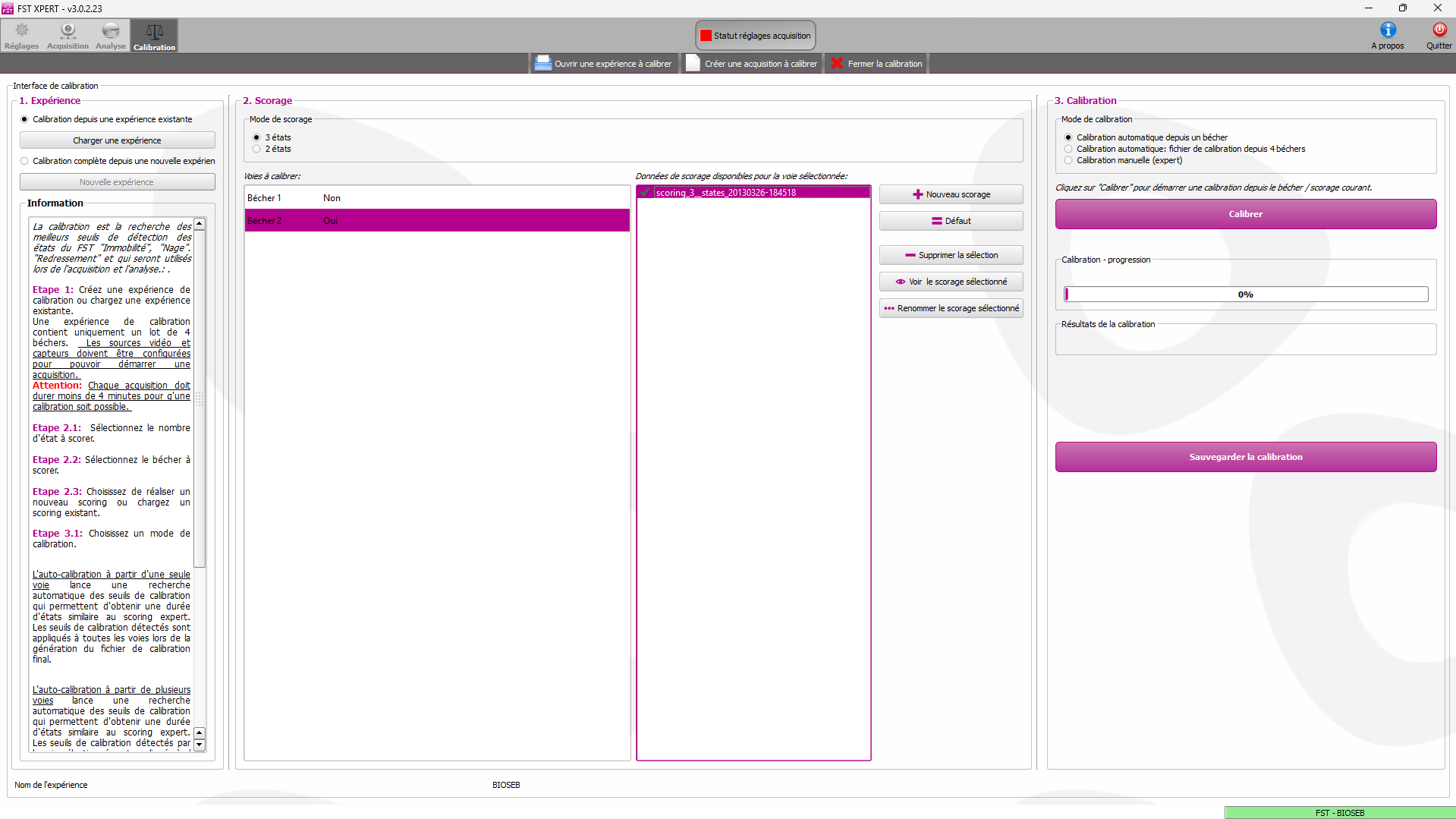Select the Bécher 1 row
Screen dimensions: 1456x819
(x=436, y=198)
